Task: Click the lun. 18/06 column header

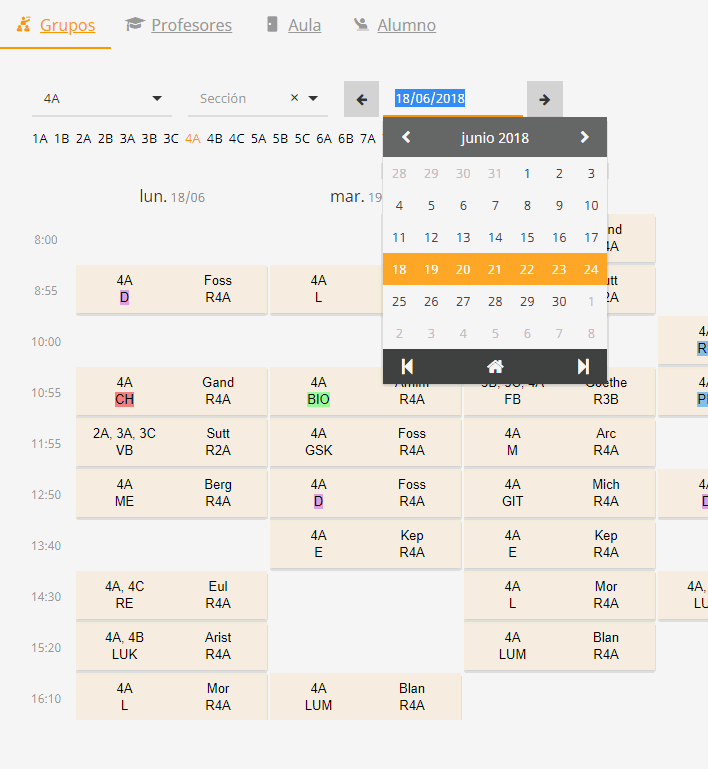Action: pos(172,197)
